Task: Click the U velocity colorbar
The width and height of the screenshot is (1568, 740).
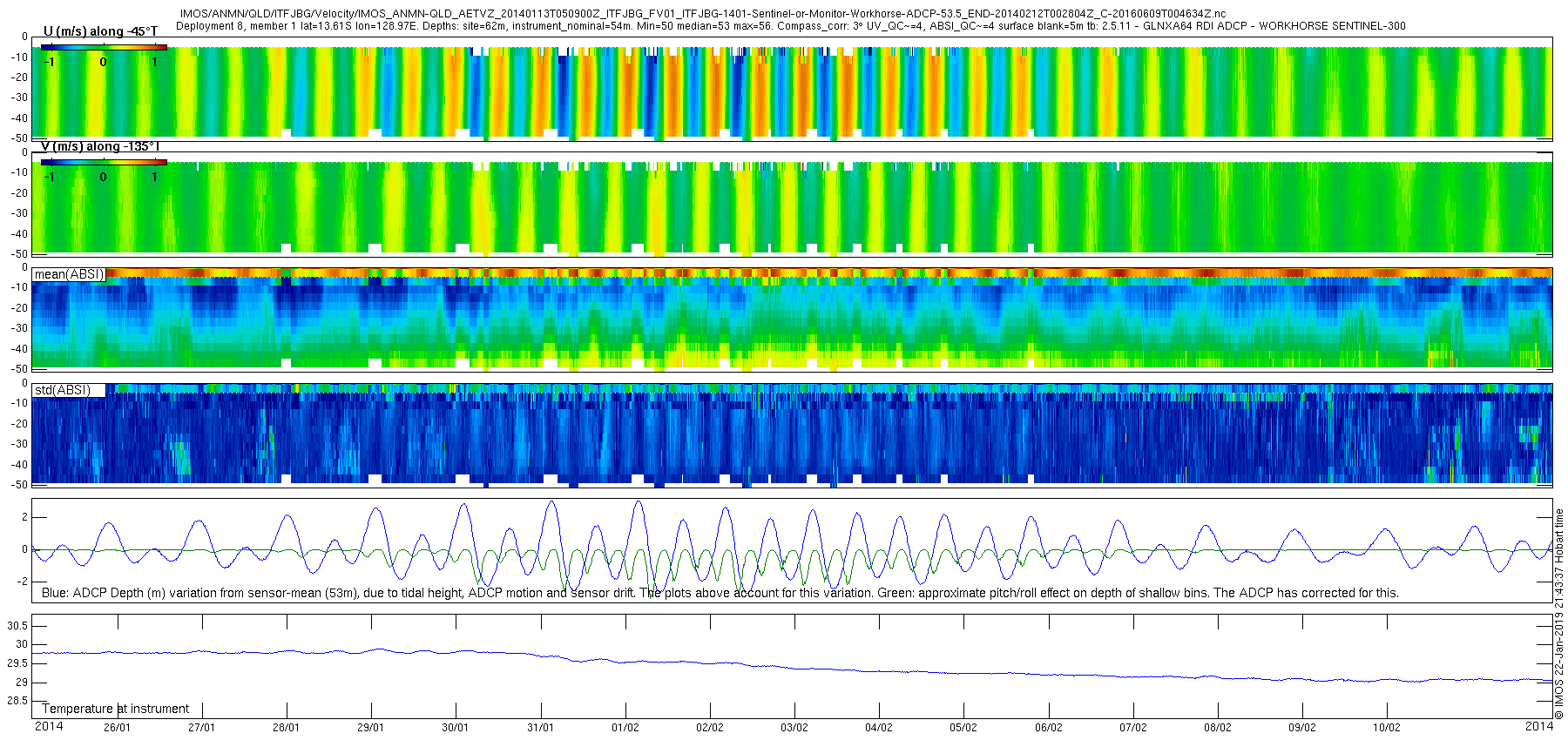Action: 104,47
